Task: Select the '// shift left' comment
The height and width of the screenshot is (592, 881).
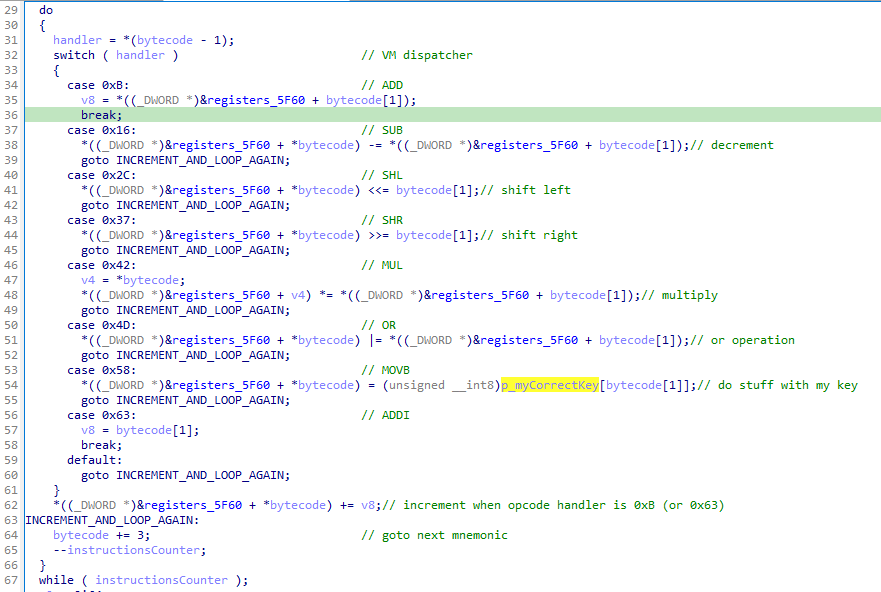Action: (526, 190)
